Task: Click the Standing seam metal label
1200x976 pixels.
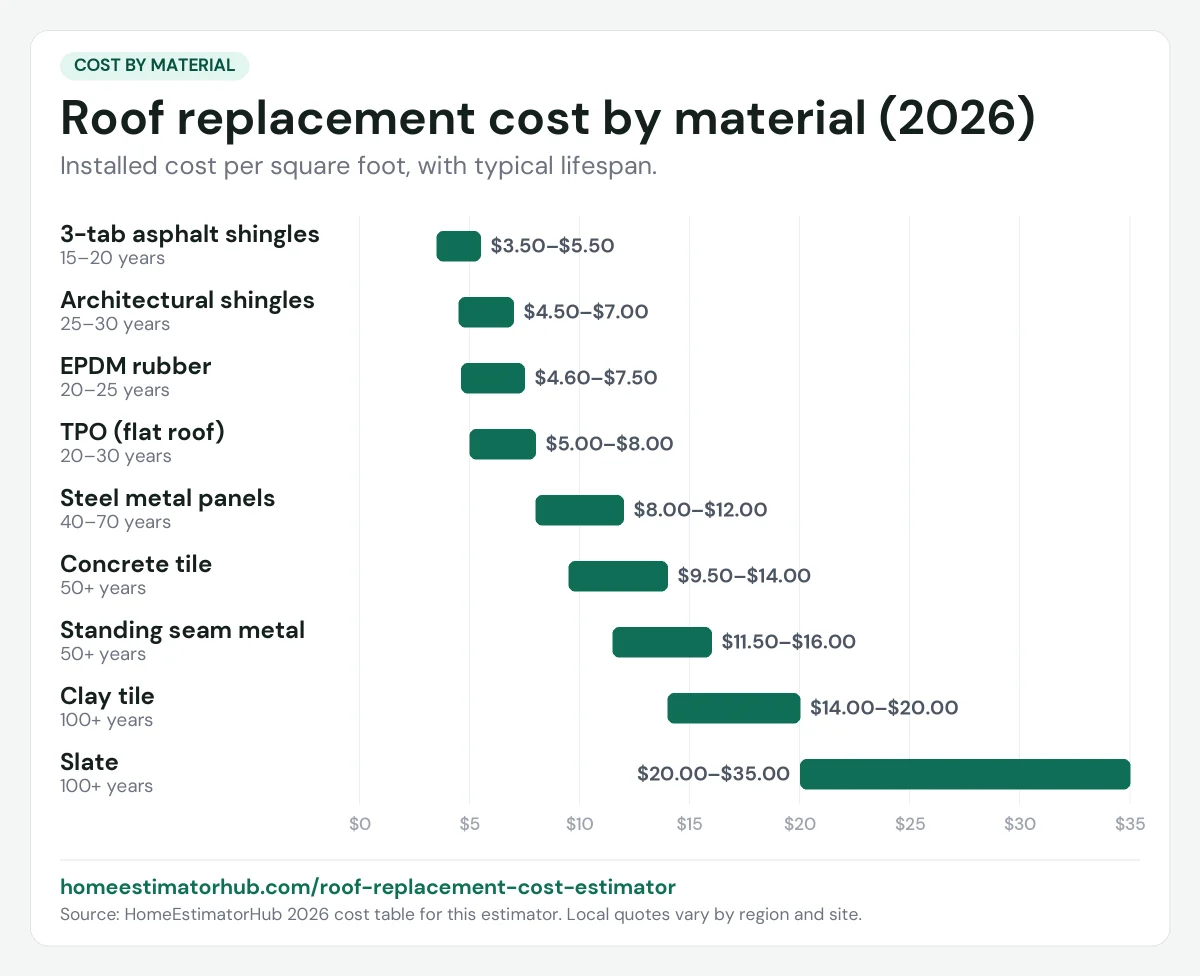Action: point(182,630)
